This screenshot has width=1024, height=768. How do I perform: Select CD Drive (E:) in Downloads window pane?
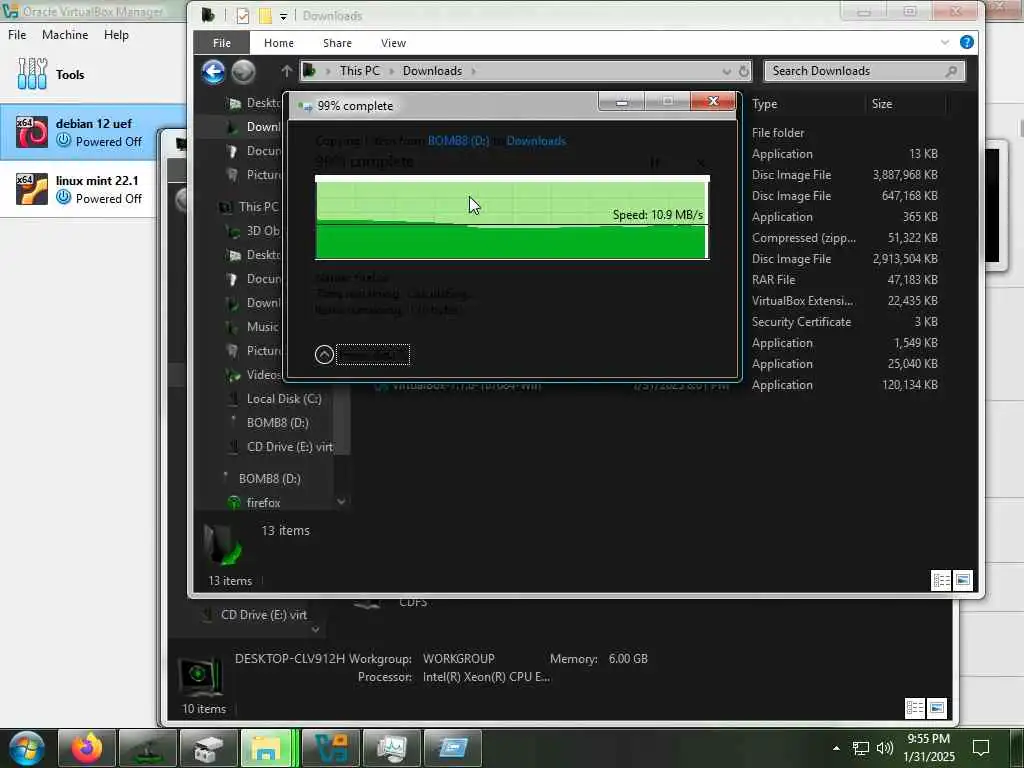click(289, 447)
